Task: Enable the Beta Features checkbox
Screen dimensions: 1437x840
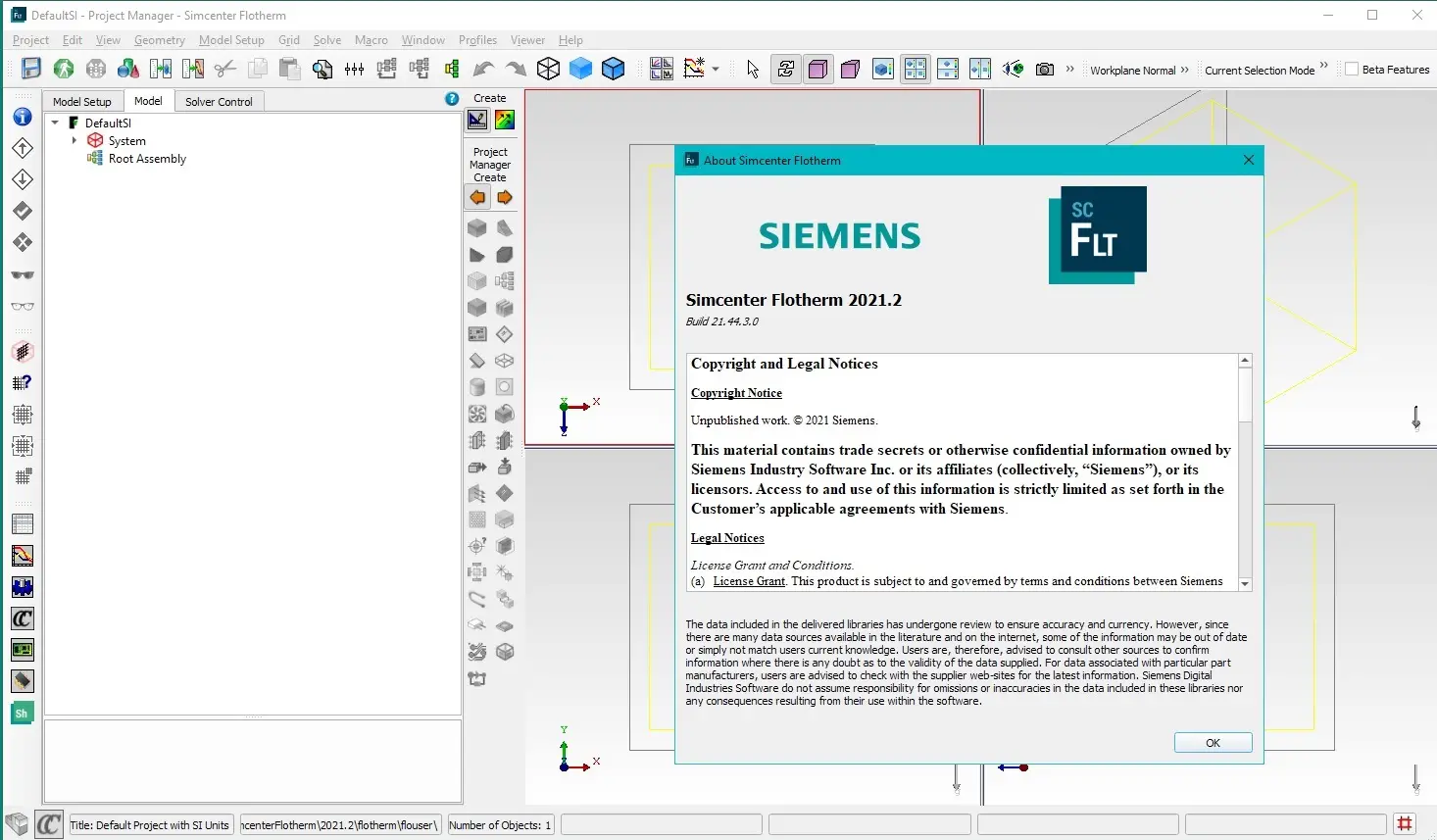Action: pos(1352,70)
